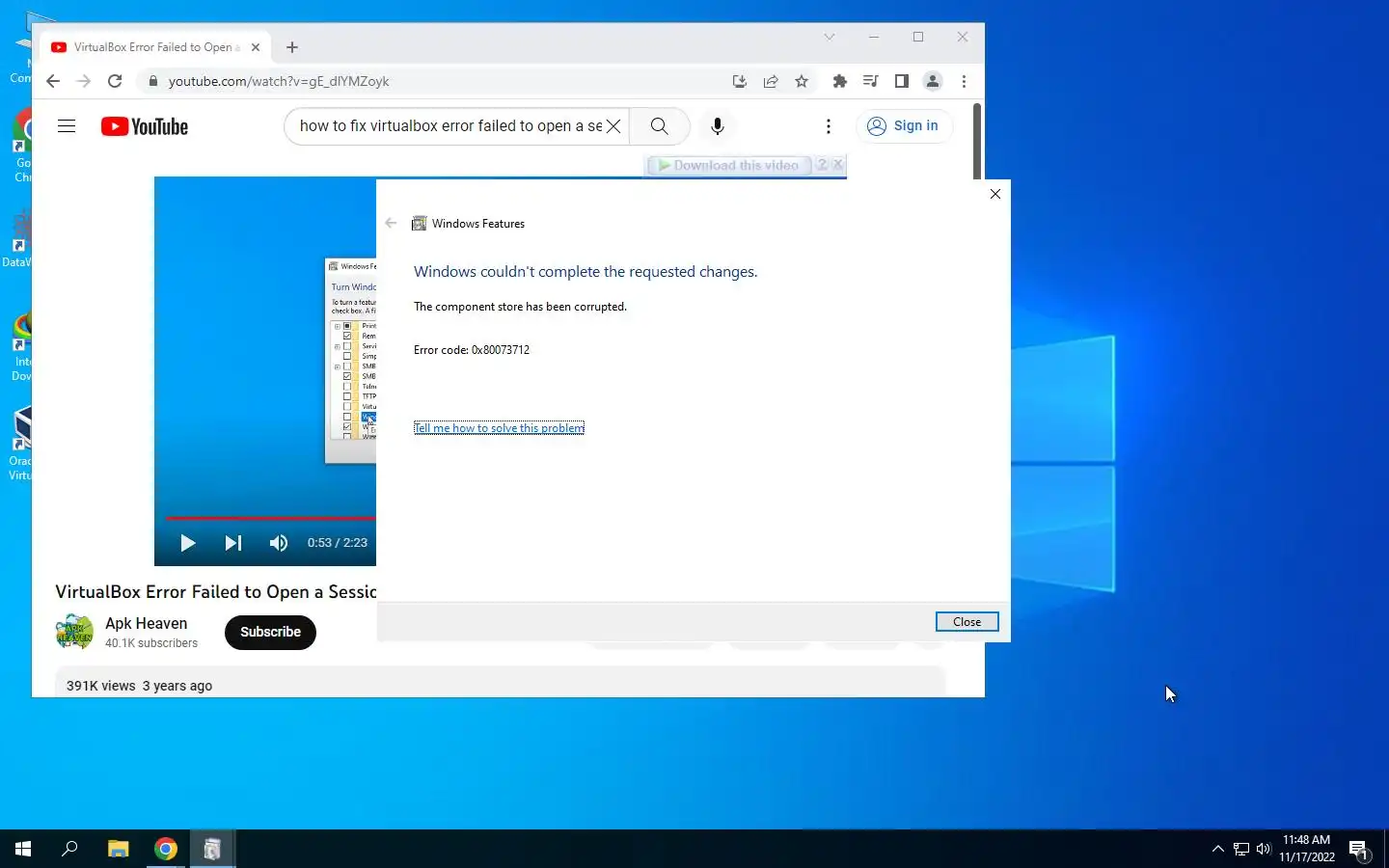The image size is (1389, 868).
Task: Open YouTube settings three-dot menu
Action: pos(829,126)
